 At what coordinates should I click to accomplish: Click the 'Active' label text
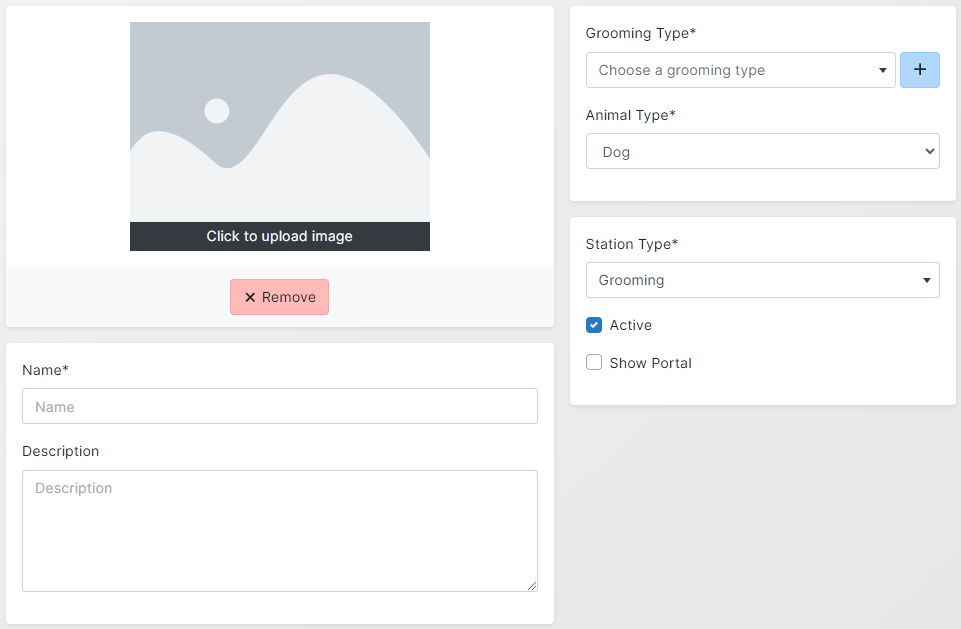630,325
